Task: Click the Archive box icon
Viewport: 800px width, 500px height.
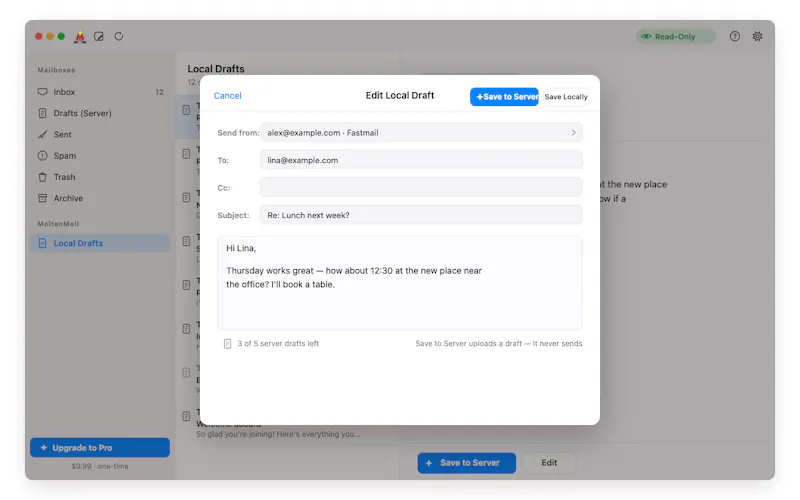Action: coord(42,198)
